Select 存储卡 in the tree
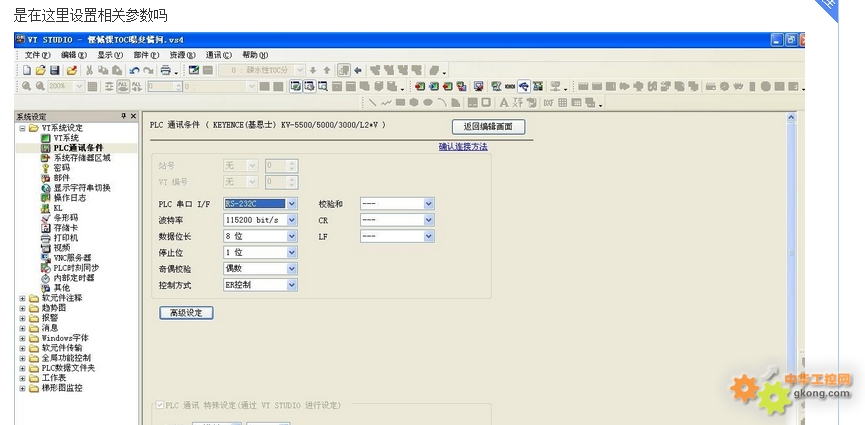The width and height of the screenshot is (865, 425). pyautogui.click(x=66, y=228)
